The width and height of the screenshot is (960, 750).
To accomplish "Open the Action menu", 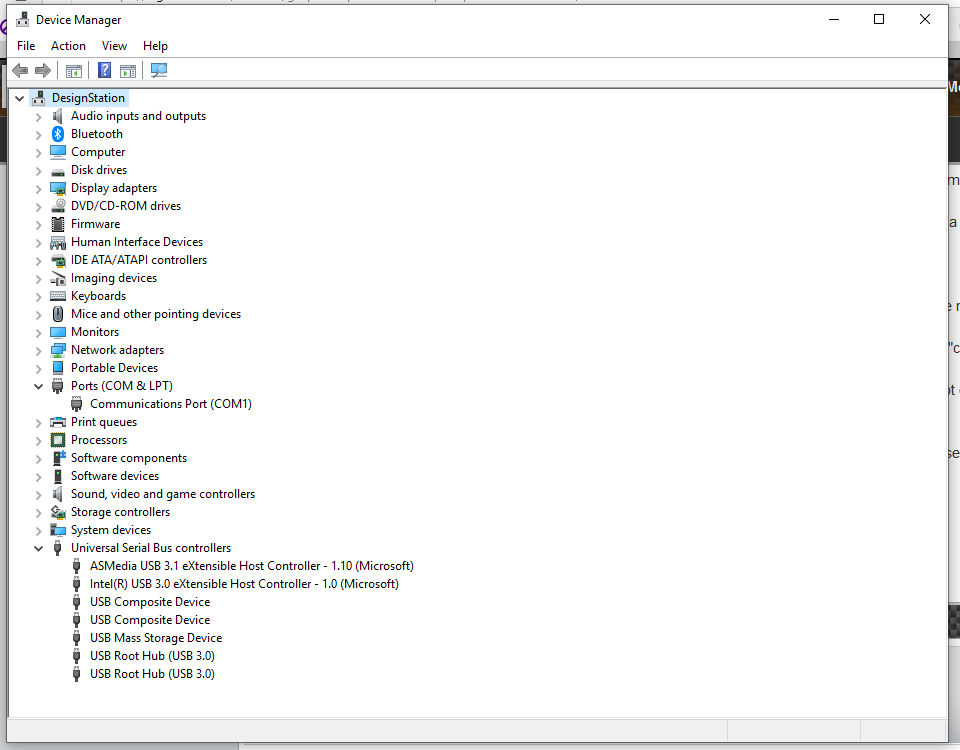I will point(68,46).
